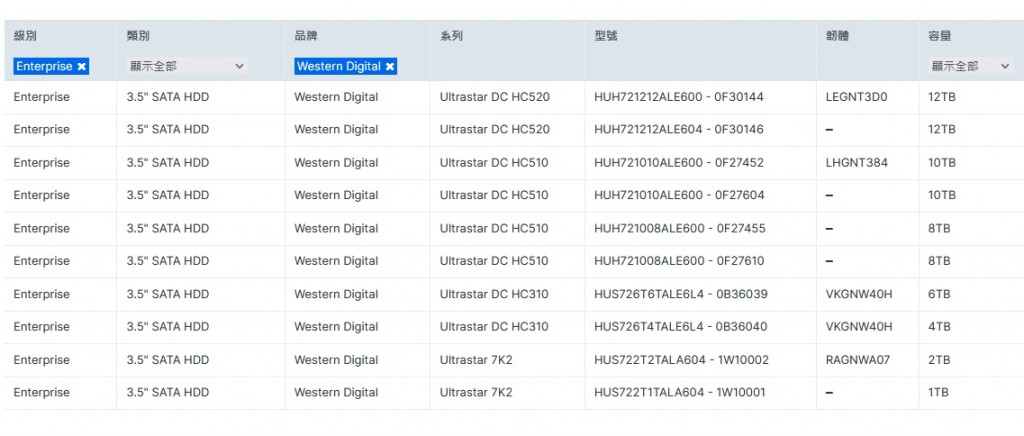Click firmware value LEGNT3D0
Viewport: 1024px width, 436px height.
pyautogui.click(x=856, y=97)
